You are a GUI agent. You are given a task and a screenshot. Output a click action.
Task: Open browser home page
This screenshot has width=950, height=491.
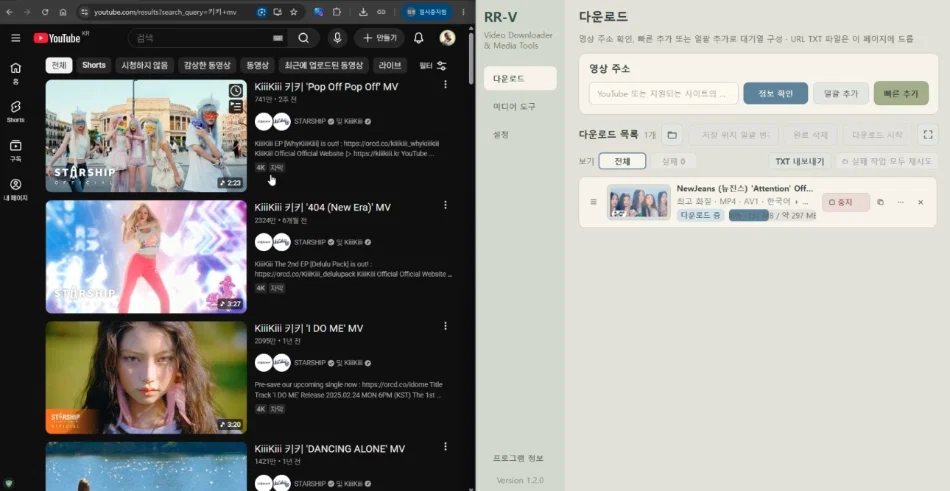[63, 12]
